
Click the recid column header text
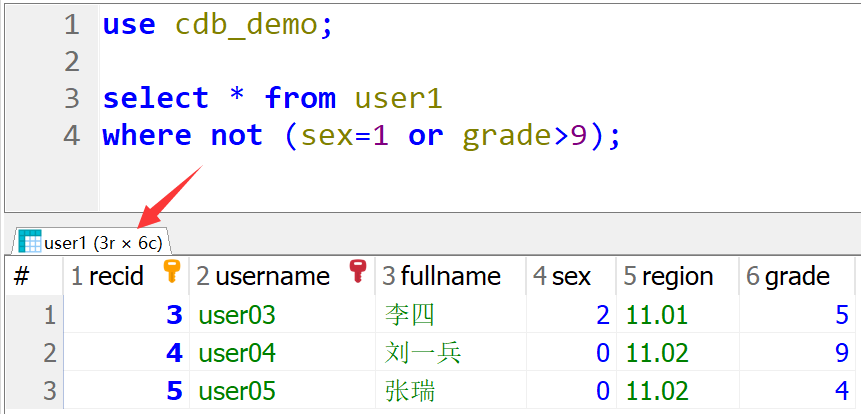coord(116,277)
